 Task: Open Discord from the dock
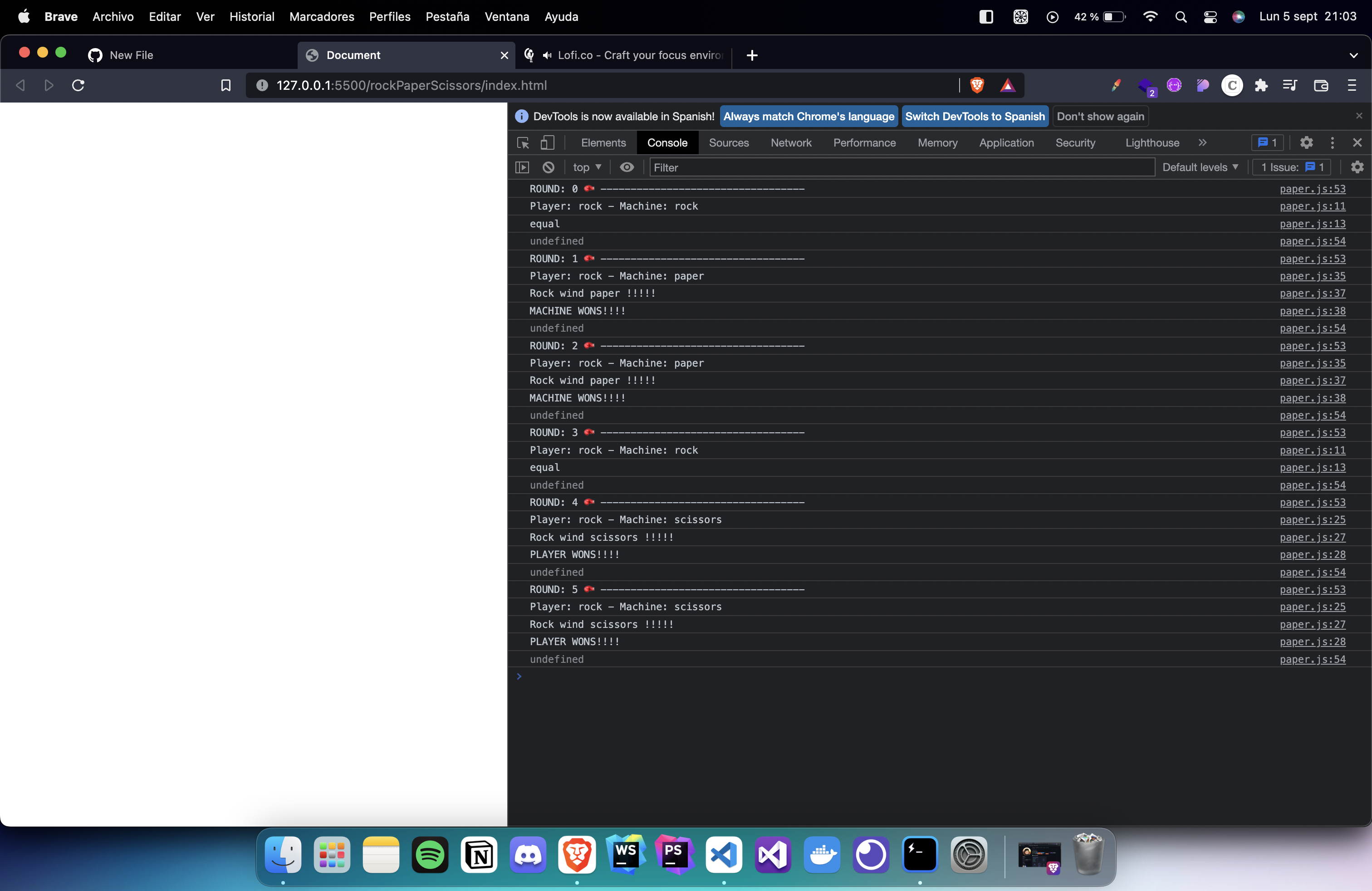click(x=528, y=855)
